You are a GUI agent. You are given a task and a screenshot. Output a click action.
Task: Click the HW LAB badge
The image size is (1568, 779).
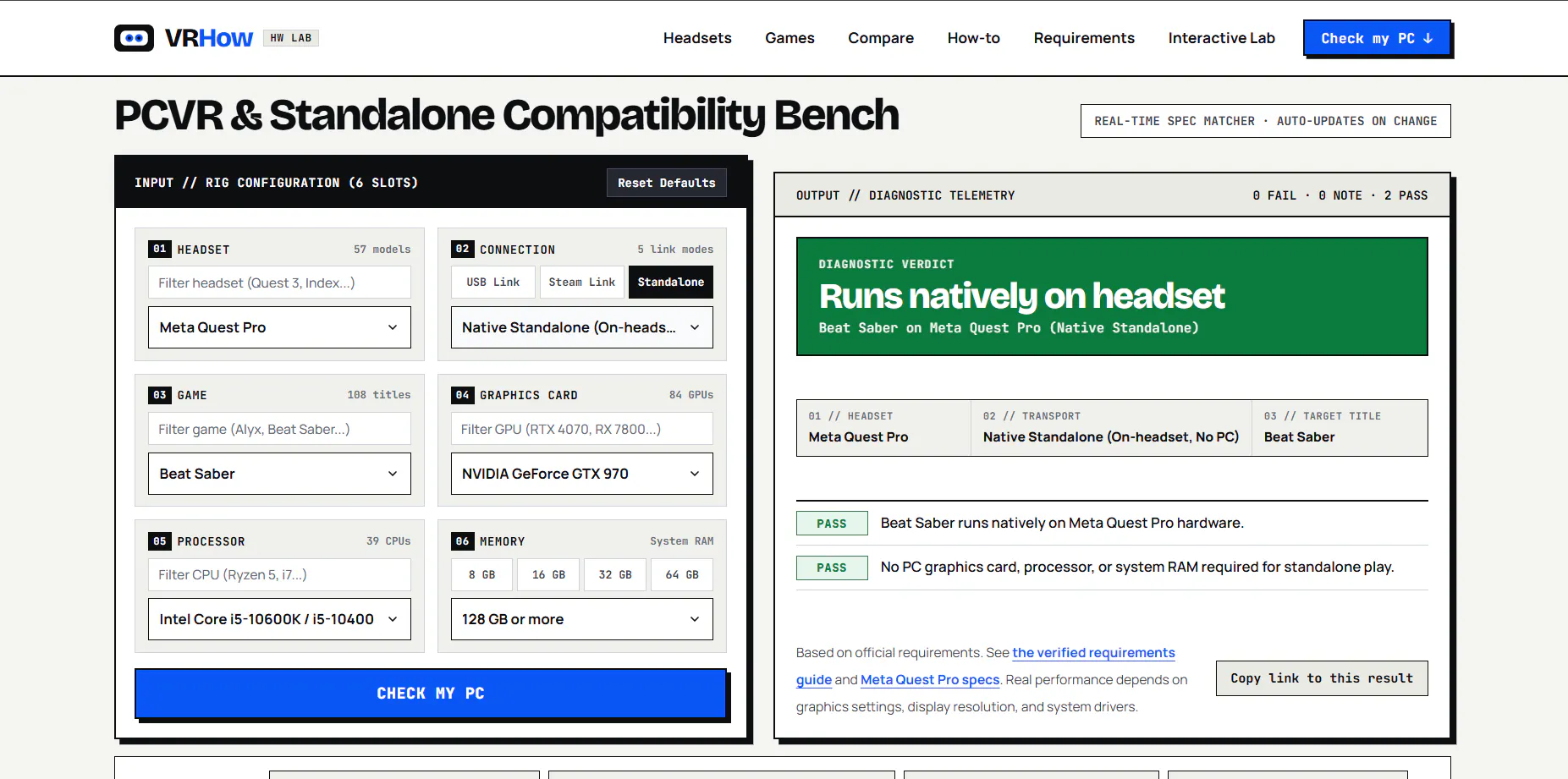point(291,38)
